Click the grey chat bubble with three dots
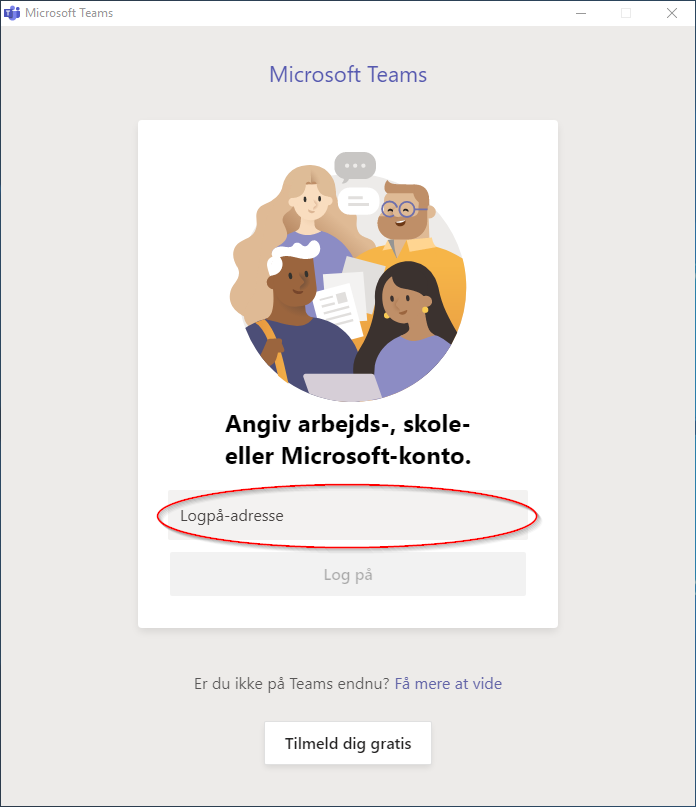 [355, 167]
